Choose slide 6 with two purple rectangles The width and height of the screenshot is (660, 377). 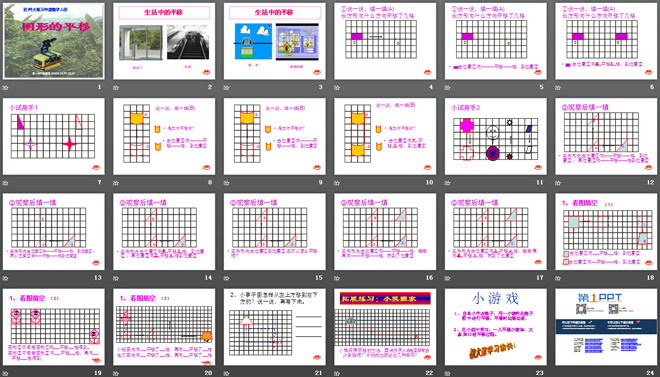[606, 41]
